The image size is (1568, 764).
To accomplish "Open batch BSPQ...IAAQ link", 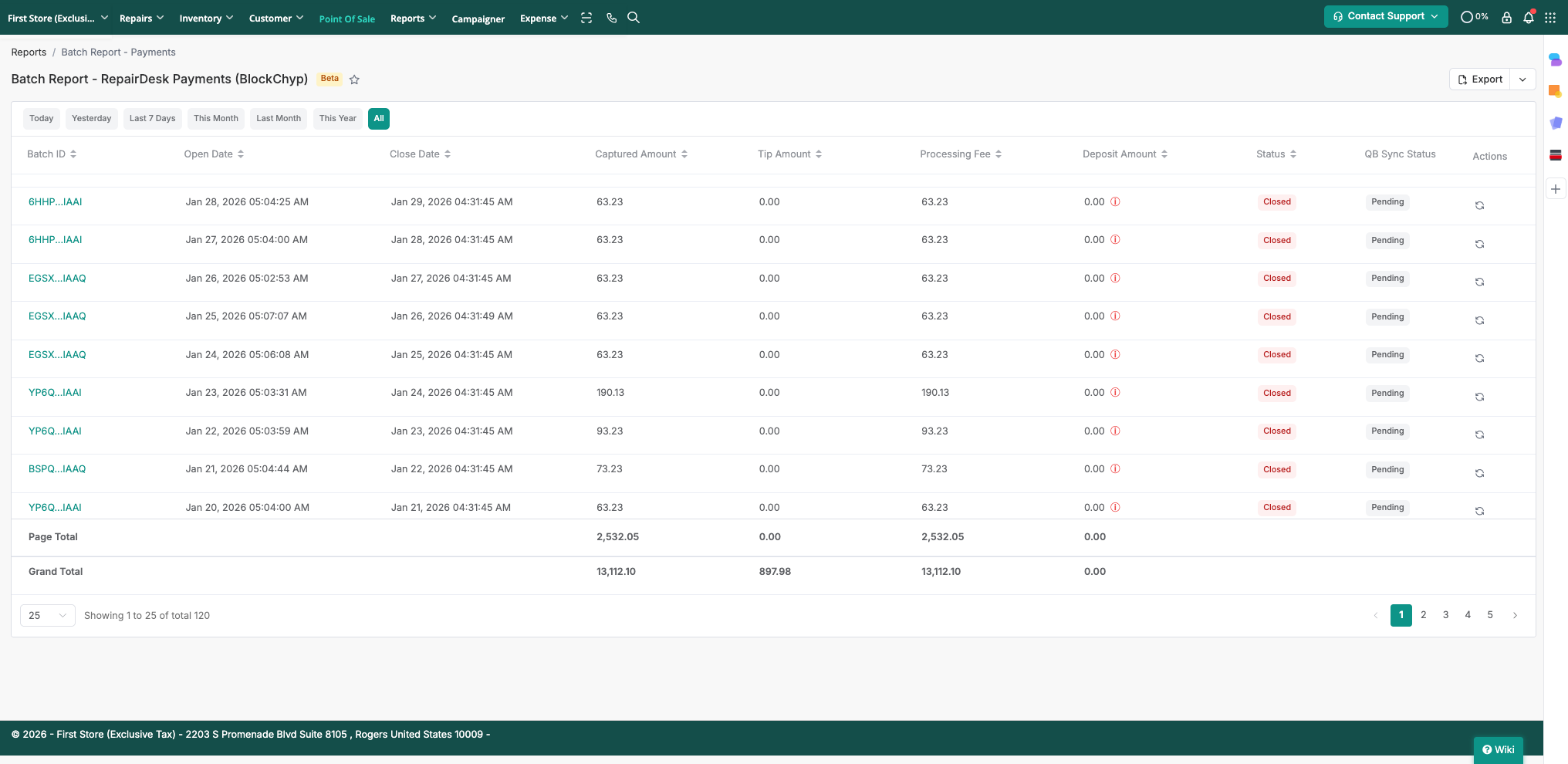I will (57, 469).
